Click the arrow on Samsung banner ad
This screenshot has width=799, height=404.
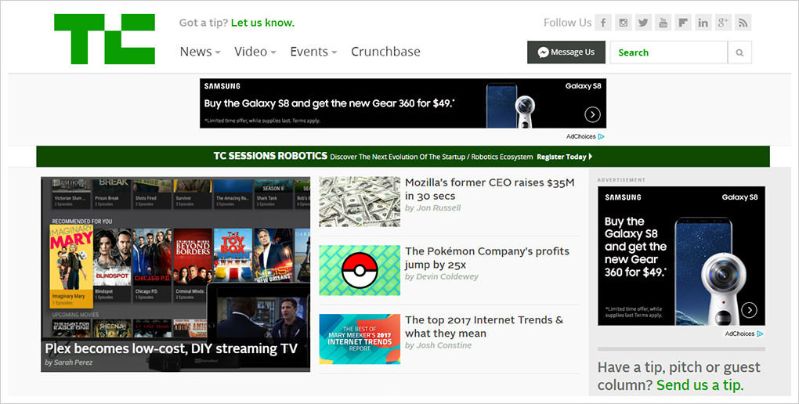pyautogui.click(x=592, y=115)
